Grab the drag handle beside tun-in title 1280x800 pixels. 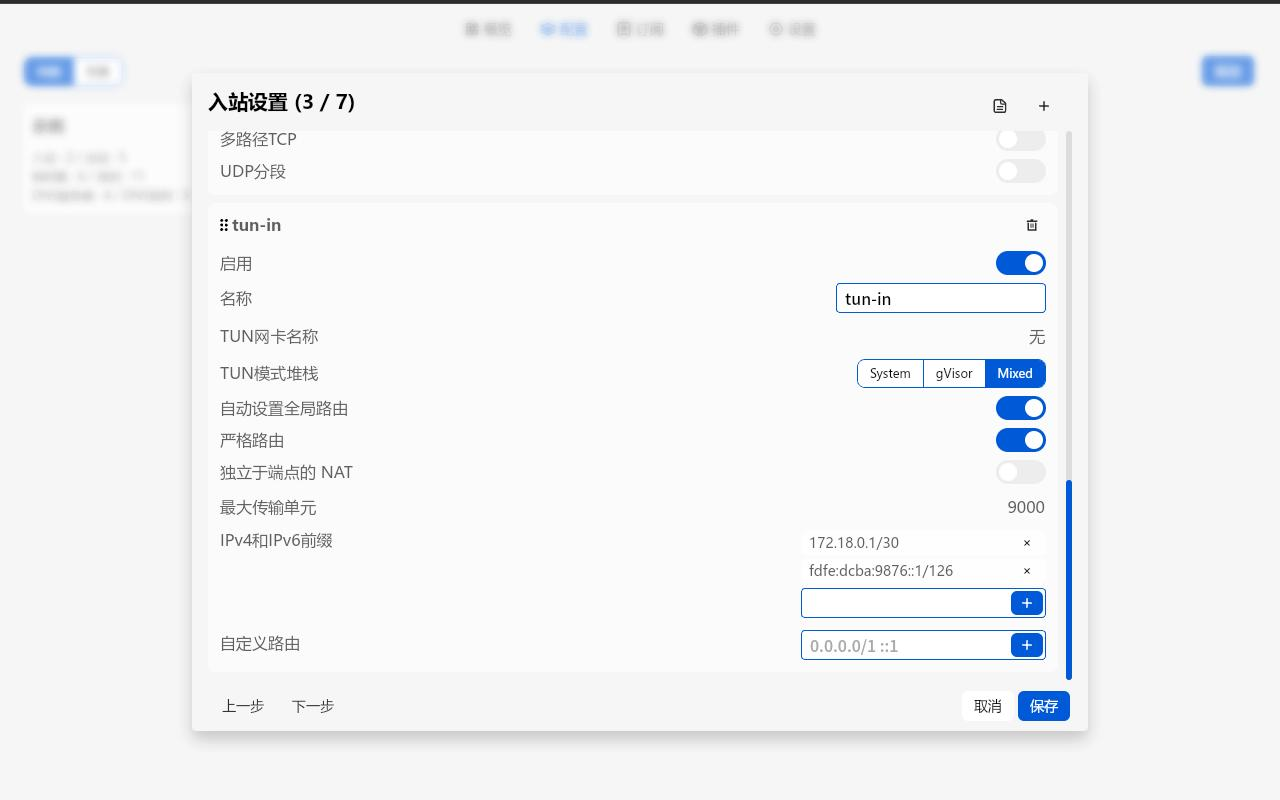(224, 225)
